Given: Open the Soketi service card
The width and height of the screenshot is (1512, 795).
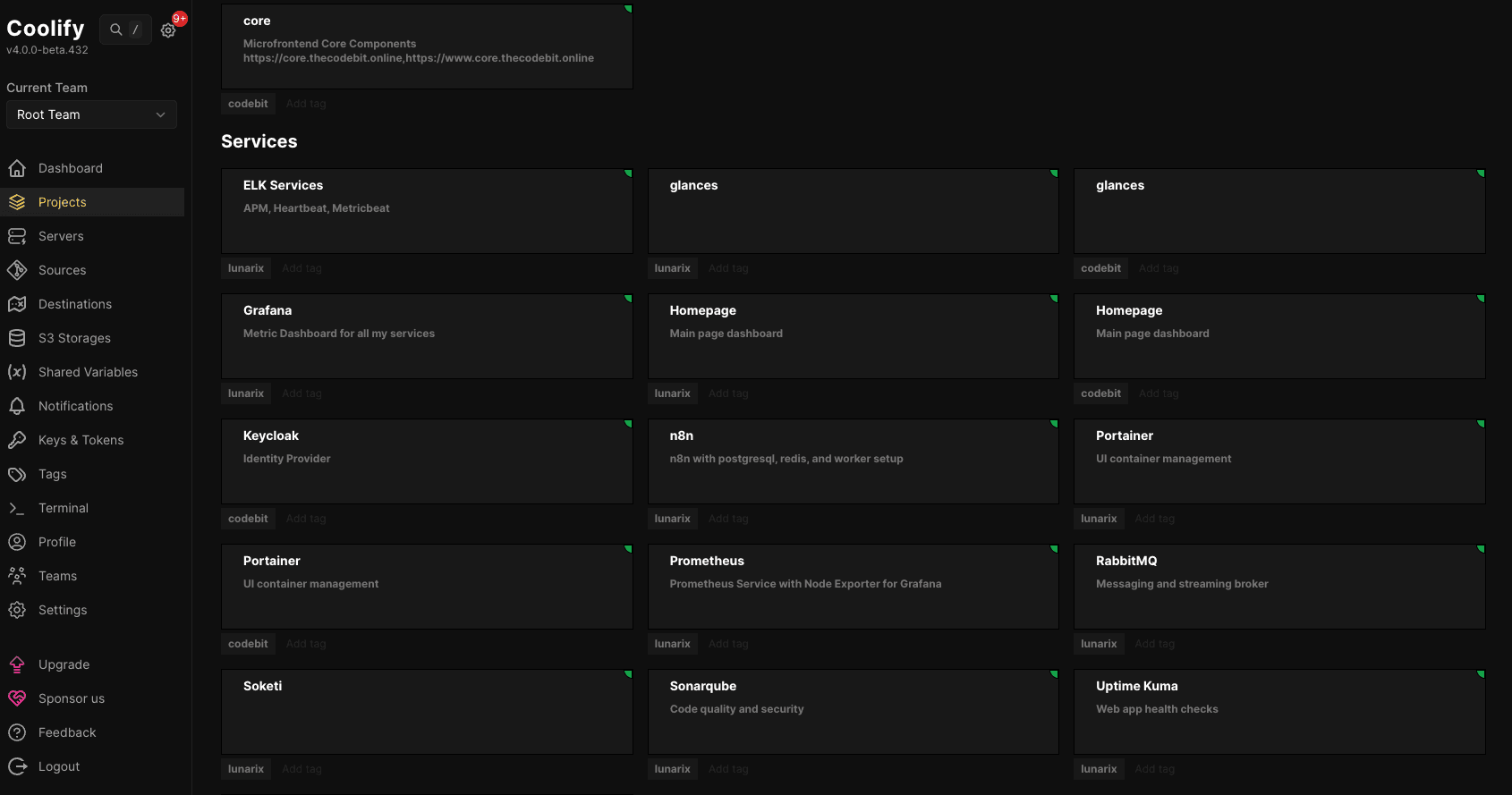Looking at the screenshot, I should click(427, 712).
